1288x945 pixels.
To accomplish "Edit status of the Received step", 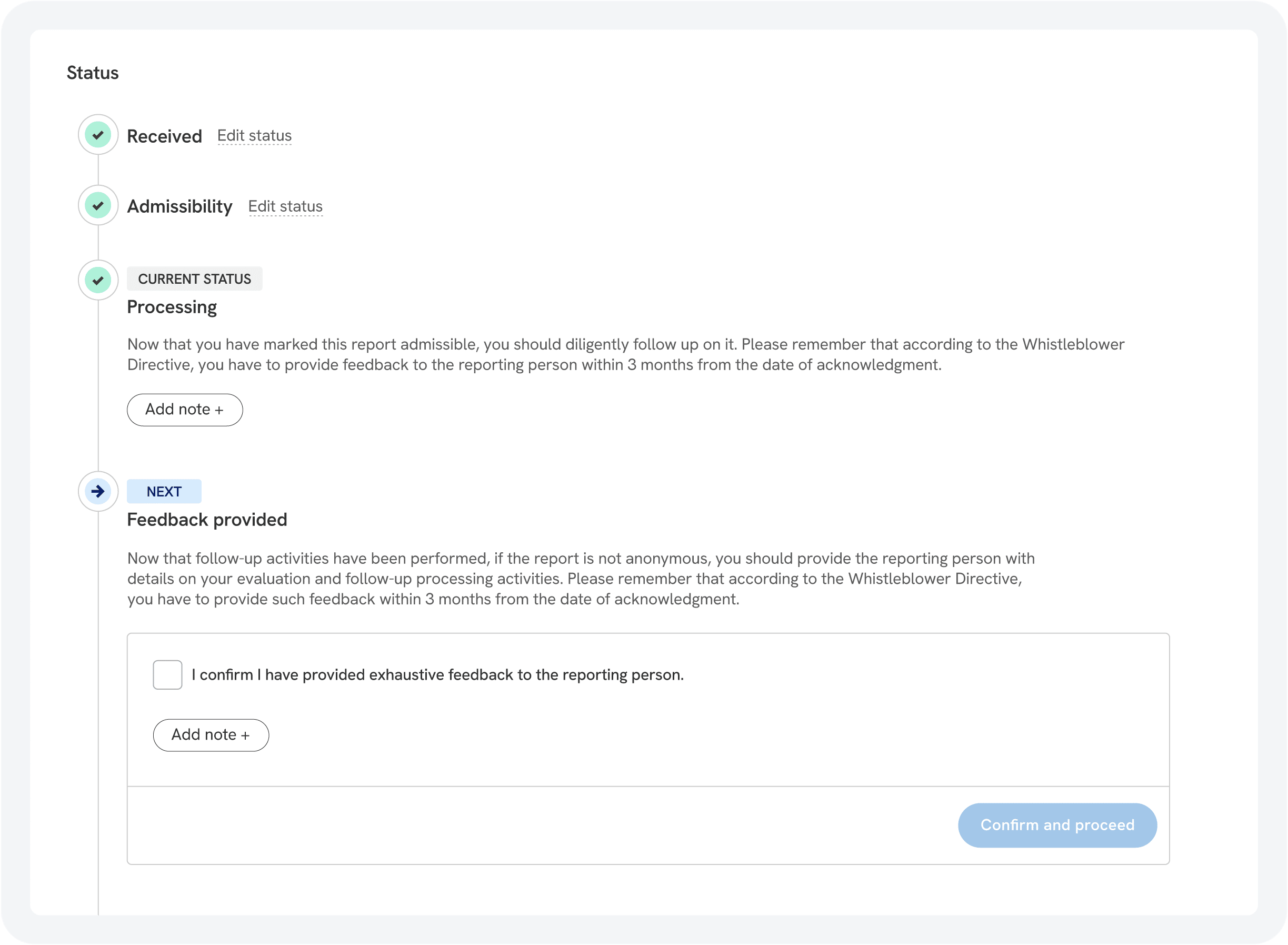I will [x=255, y=136].
